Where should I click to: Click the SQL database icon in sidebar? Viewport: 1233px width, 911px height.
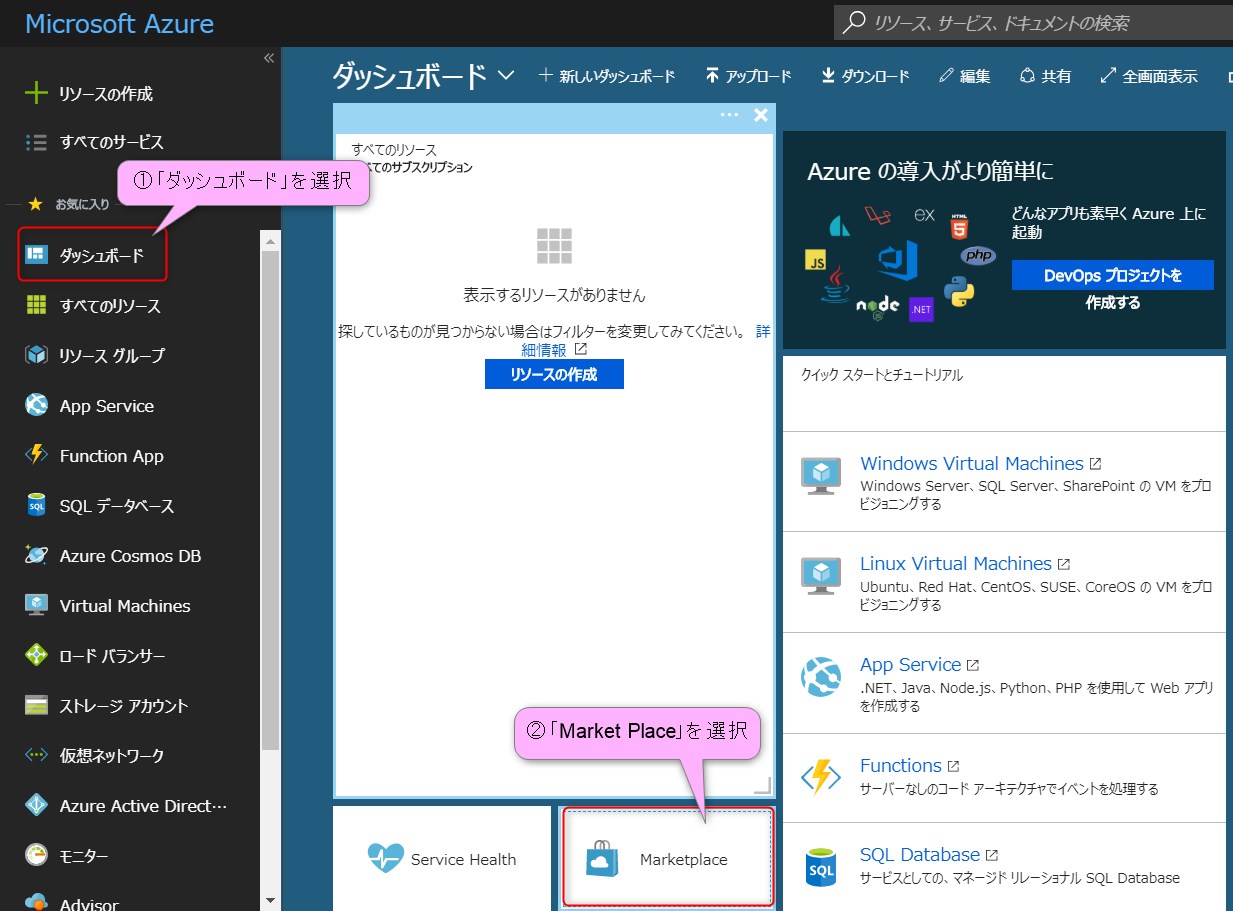point(37,505)
